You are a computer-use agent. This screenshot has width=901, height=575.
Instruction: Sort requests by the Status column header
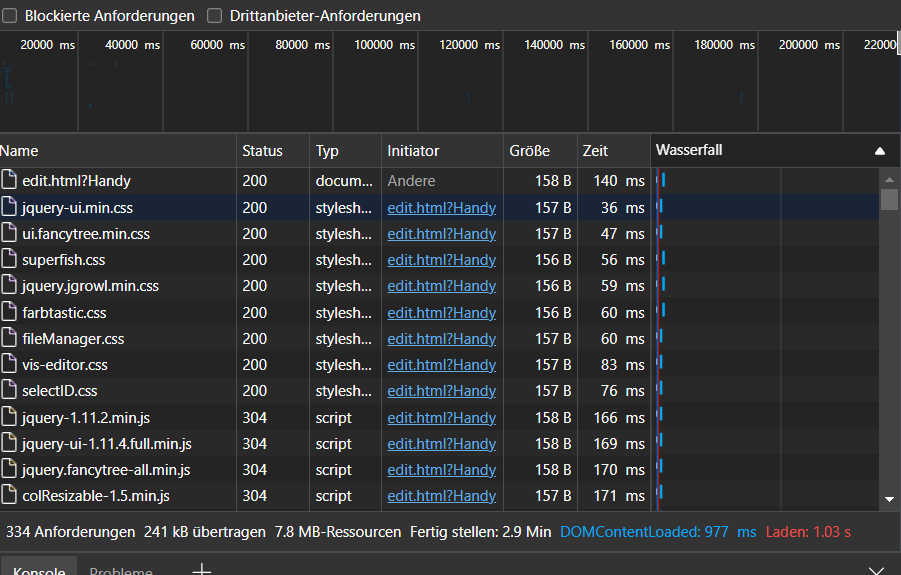pos(262,151)
